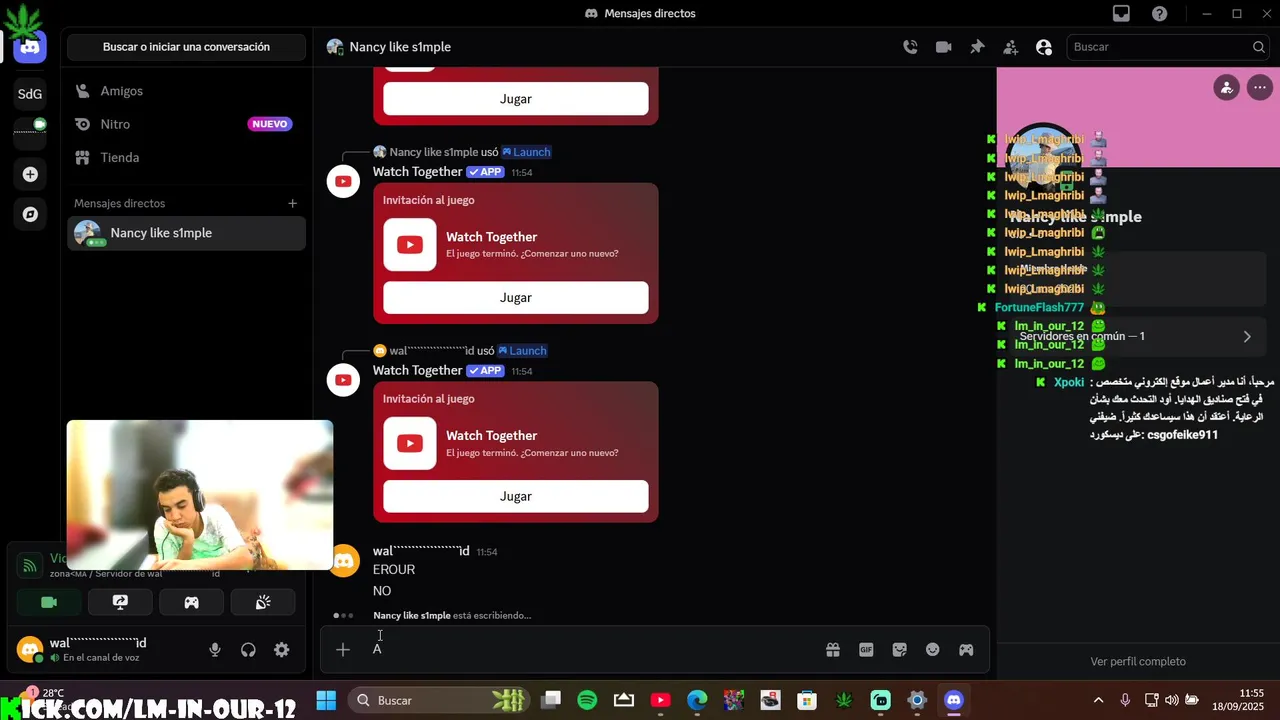Click the add a server plus icon
Viewport: 1280px width, 720px height.
tap(30, 174)
